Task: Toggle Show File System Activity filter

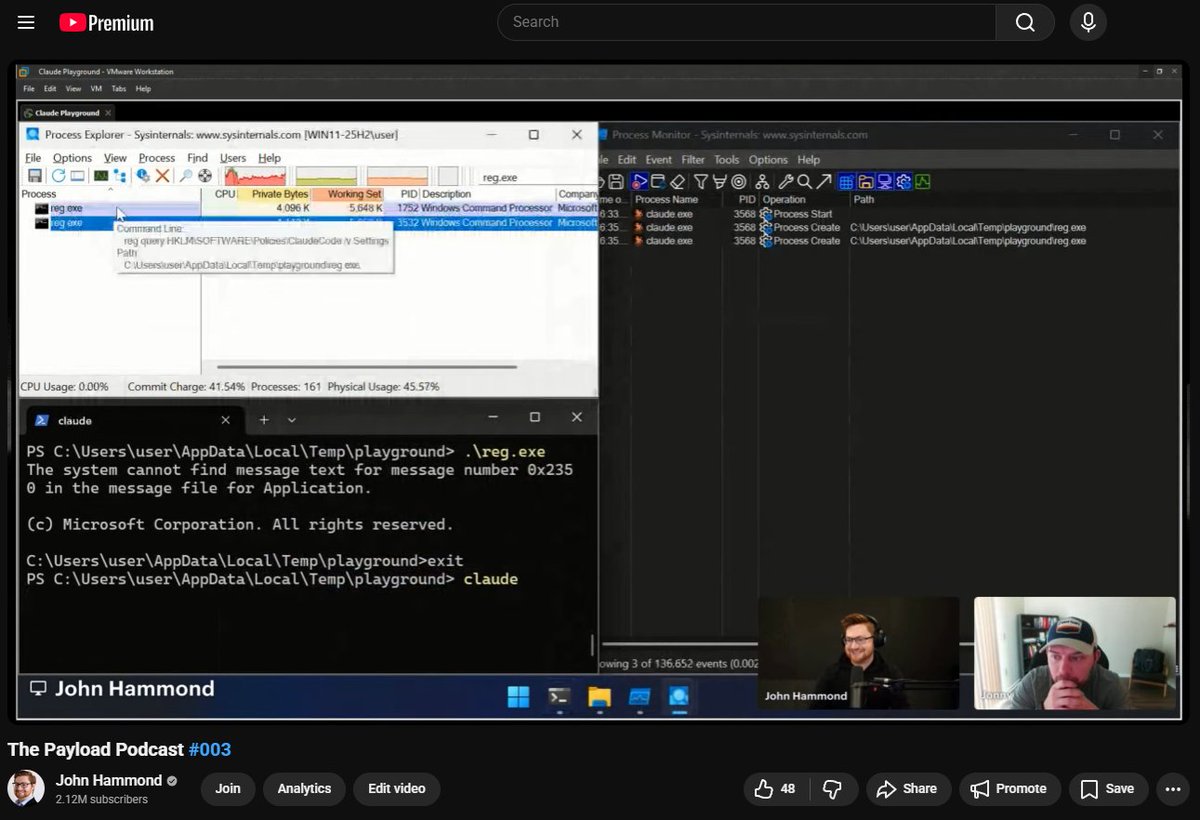Action: 866,181
